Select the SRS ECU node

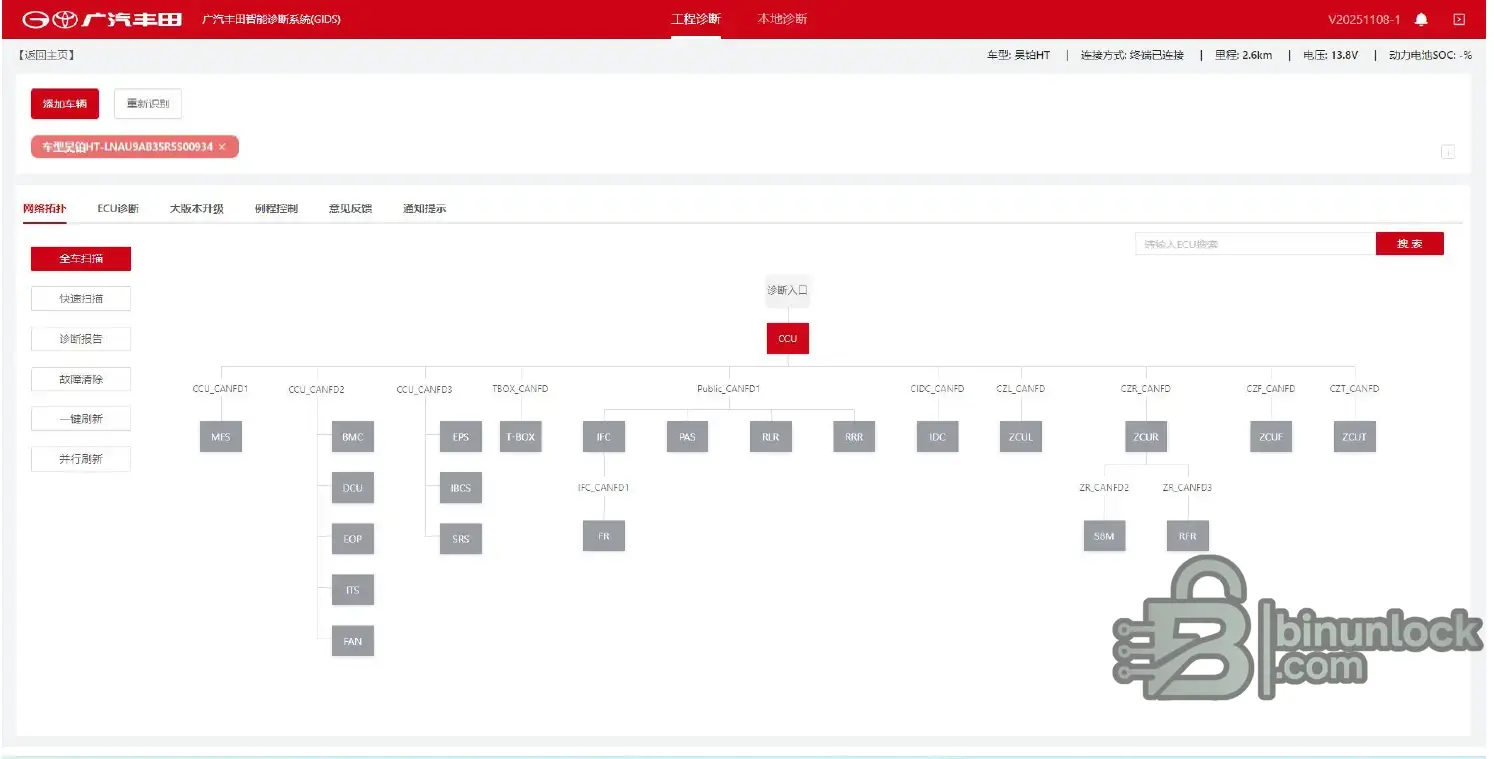coord(461,539)
